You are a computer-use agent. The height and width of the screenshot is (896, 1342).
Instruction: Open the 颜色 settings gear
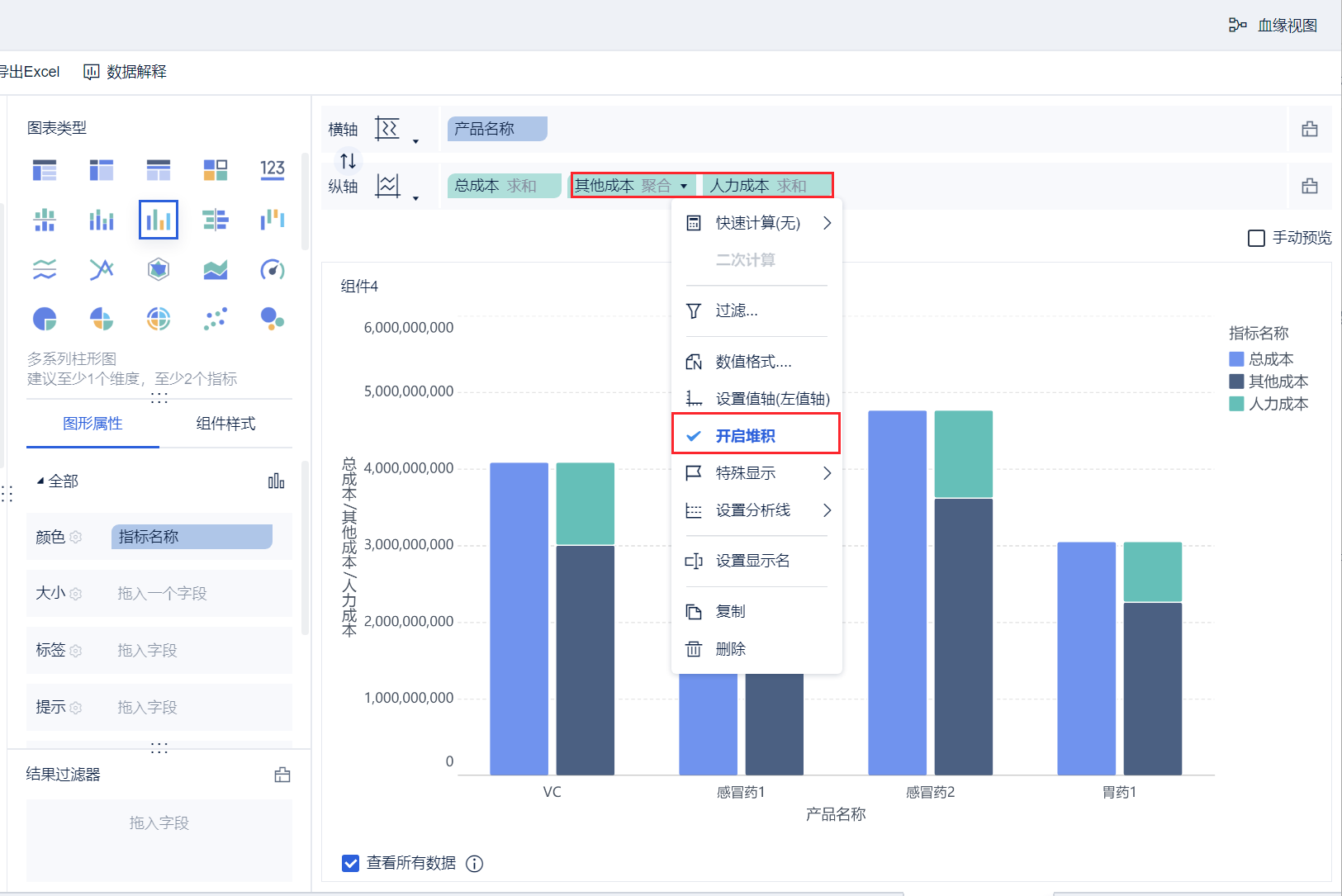(x=76, y=537)
